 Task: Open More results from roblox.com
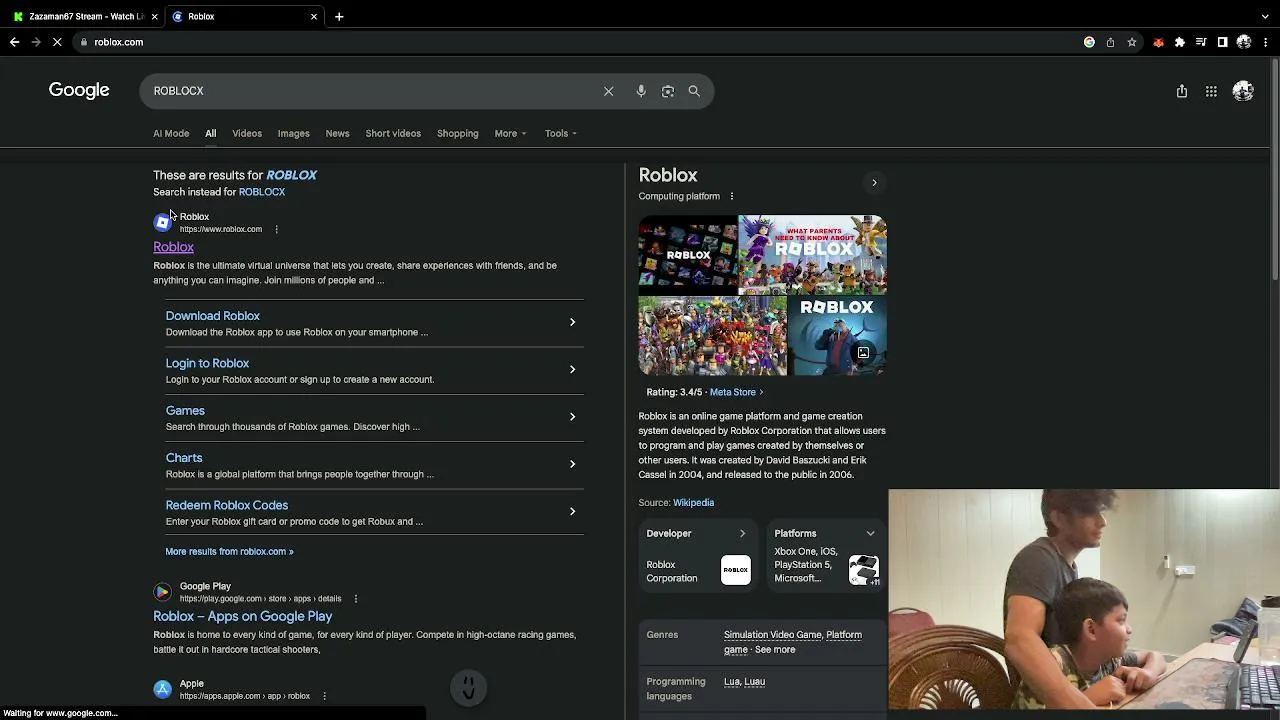click(x=229, y=551)
